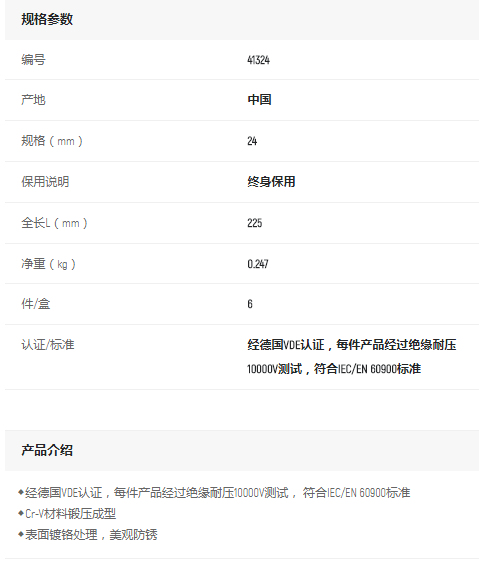Select the product number 41324
Image resolution: width=479 pixels, height=562 pixels.
(x=259, y=60)
